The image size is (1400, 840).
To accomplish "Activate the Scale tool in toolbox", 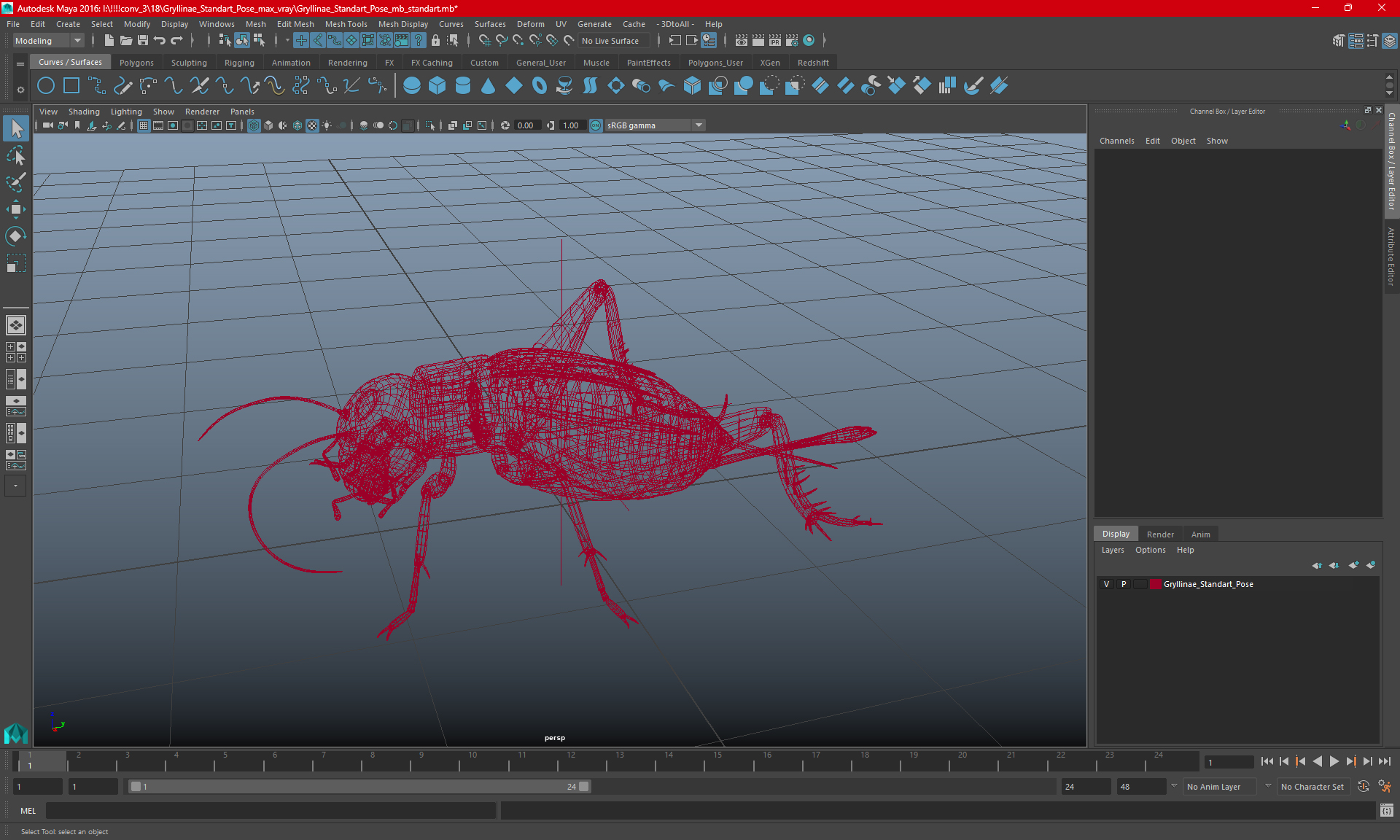I will (x=16, y=262).
